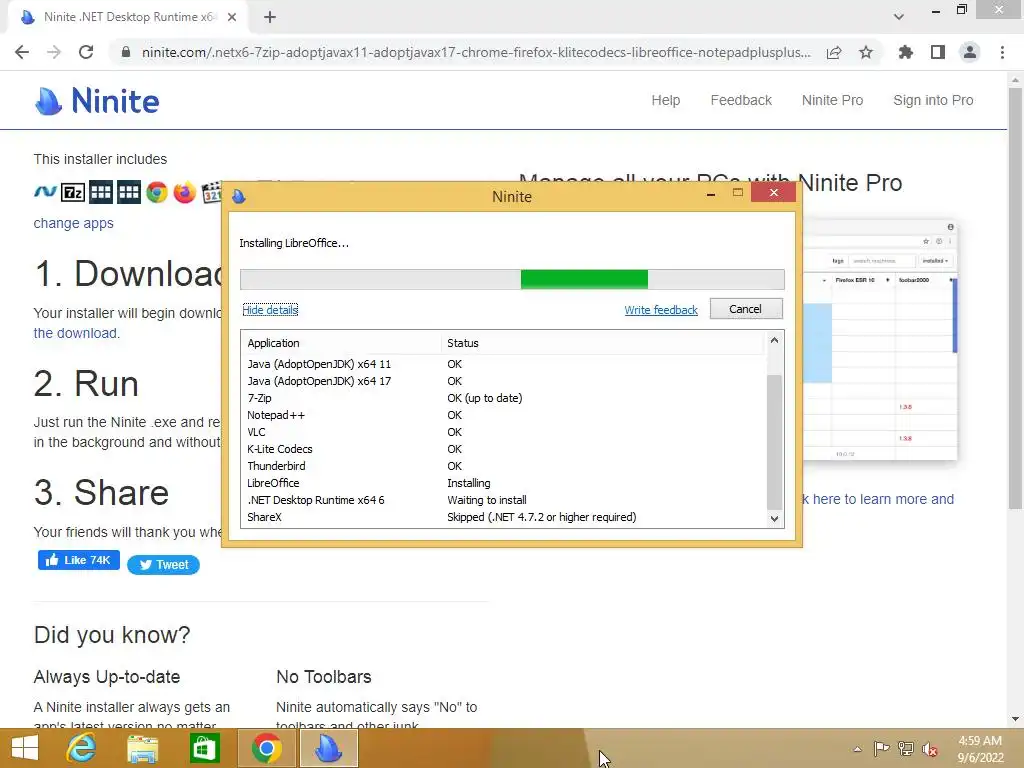The image size is (1024, 768).
Task: Click the share page icon in address bar
Action: click(834, 52)
